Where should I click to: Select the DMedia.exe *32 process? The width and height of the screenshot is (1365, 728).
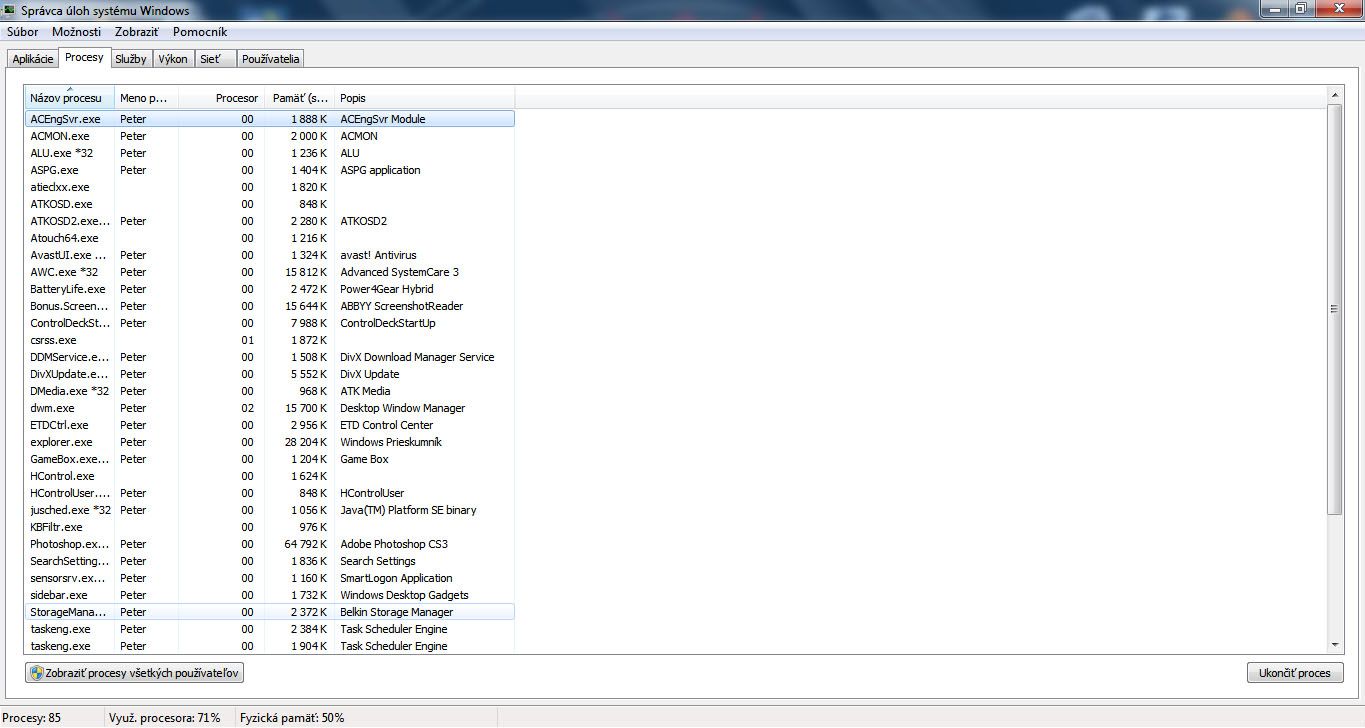[x=270, y=391]
